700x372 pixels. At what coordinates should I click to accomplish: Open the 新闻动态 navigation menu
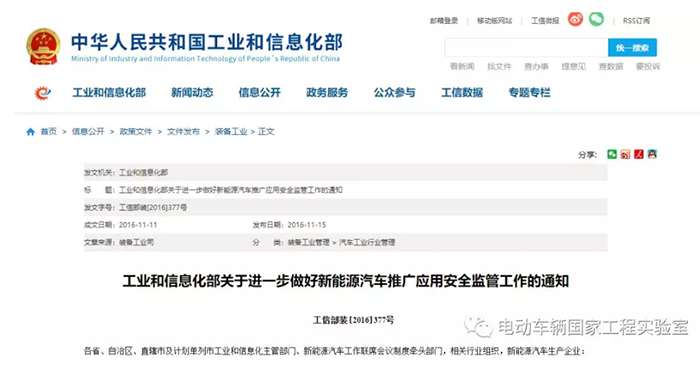coord(192,92)
